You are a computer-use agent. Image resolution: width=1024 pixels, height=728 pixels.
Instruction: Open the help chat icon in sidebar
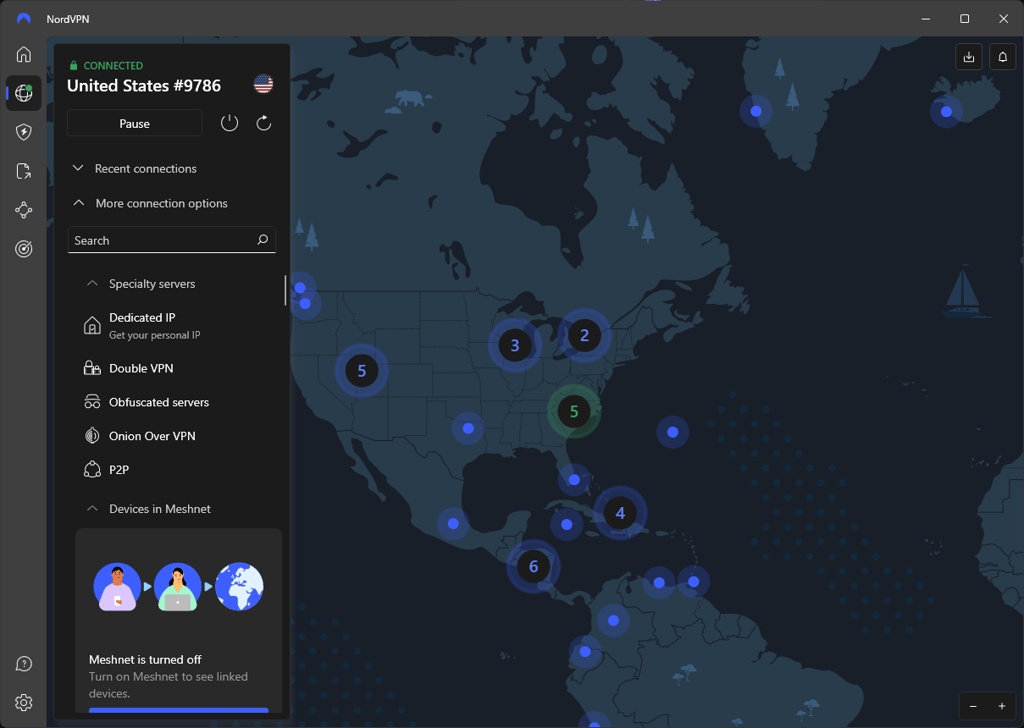pyautogui.click(x=24, y=664)
